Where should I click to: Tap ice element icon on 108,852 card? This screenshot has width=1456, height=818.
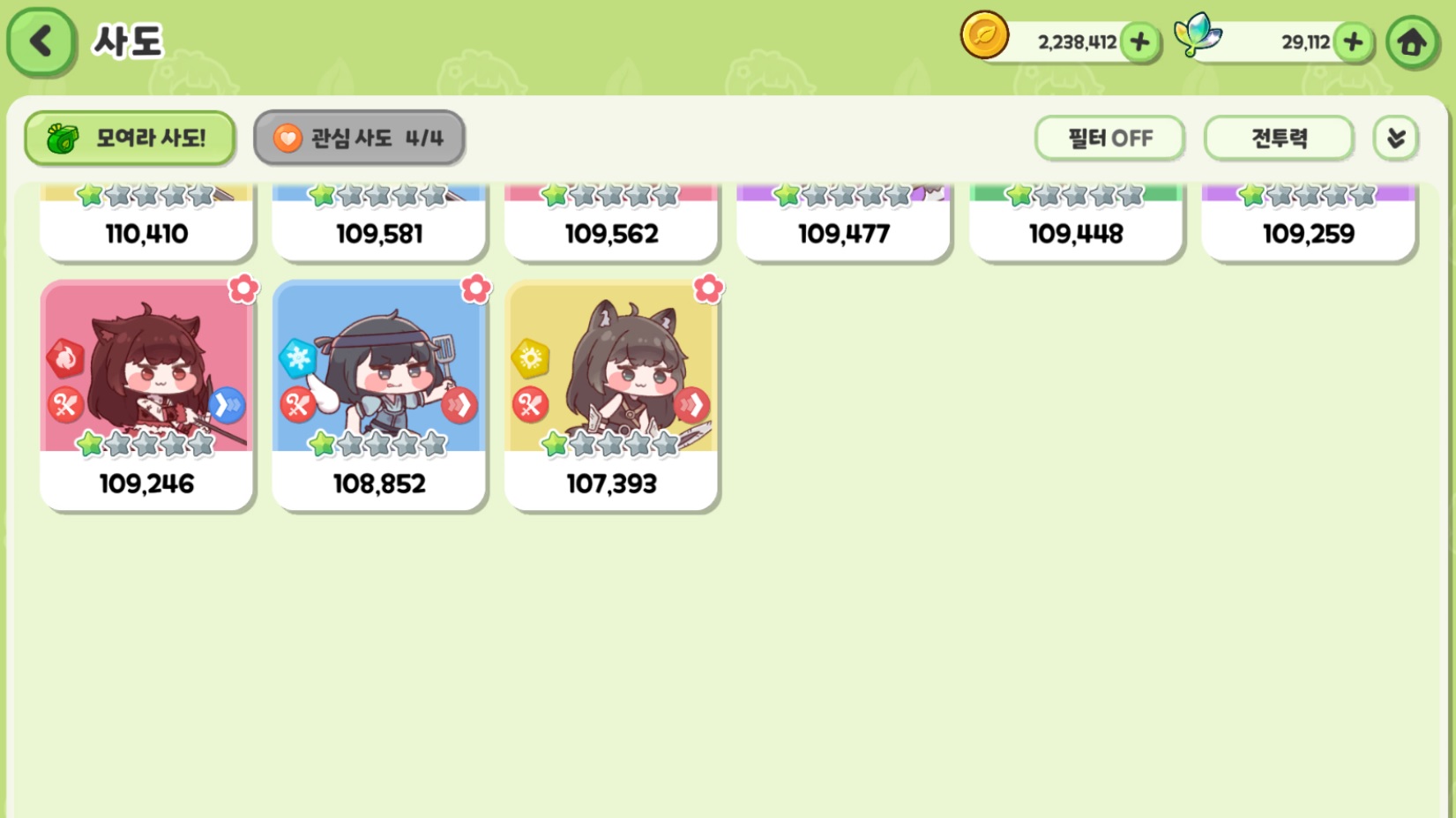(297, 357)
